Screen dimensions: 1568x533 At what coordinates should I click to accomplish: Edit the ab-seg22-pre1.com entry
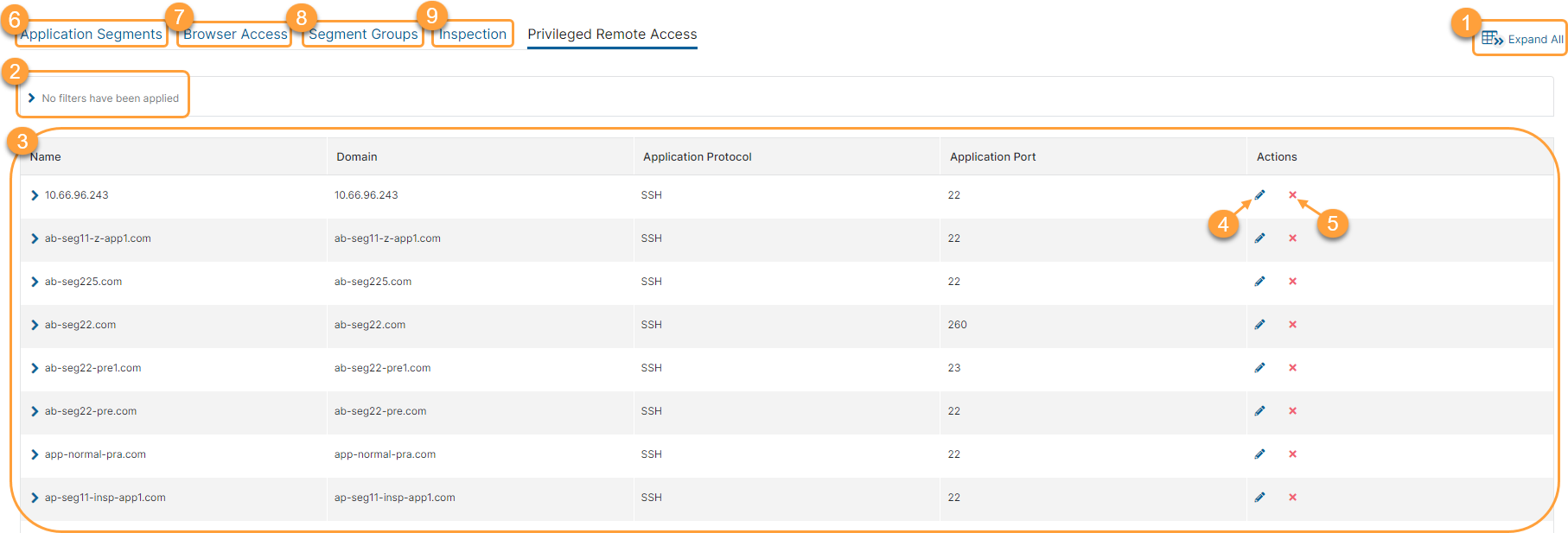coord(1259,368)
